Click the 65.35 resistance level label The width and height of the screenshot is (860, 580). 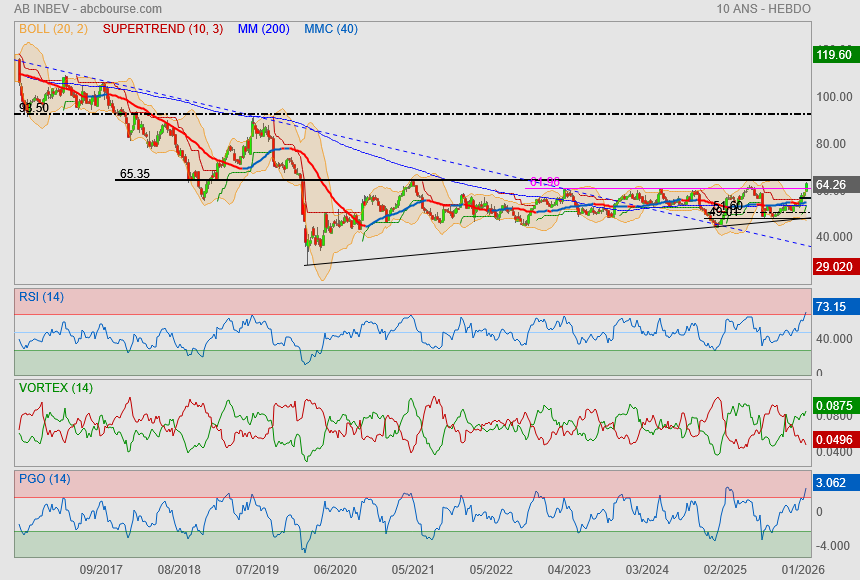(x=134, y=173)
